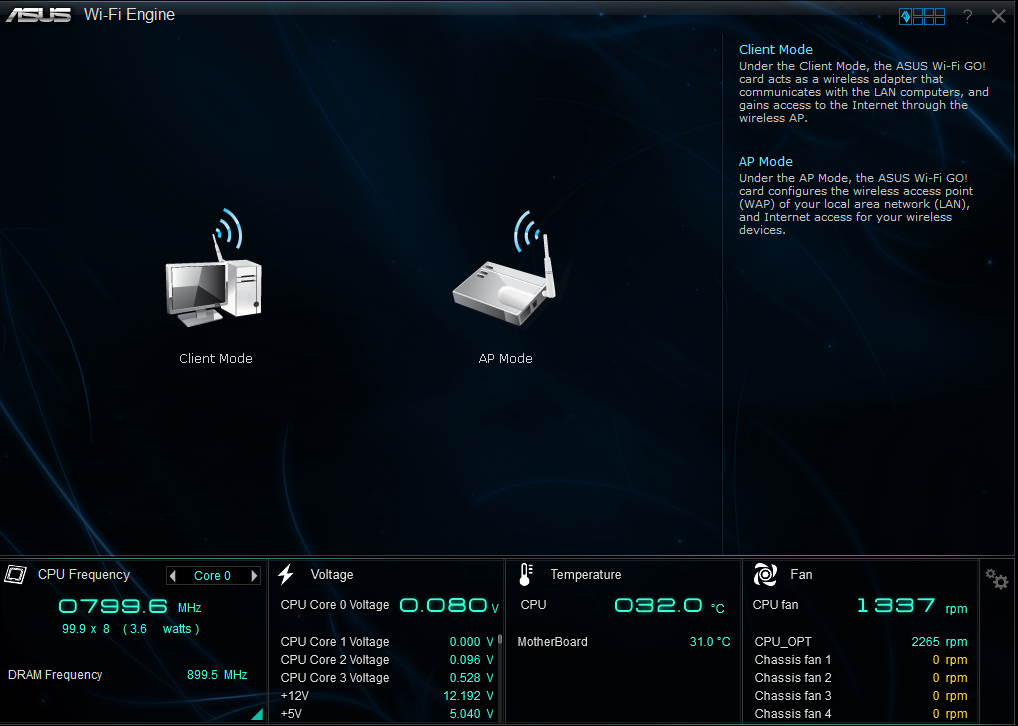The height and width of the screenshot is (726, 1018).
Task: Expand CPU Frequency panel via corner triangle
Action: 257,714
